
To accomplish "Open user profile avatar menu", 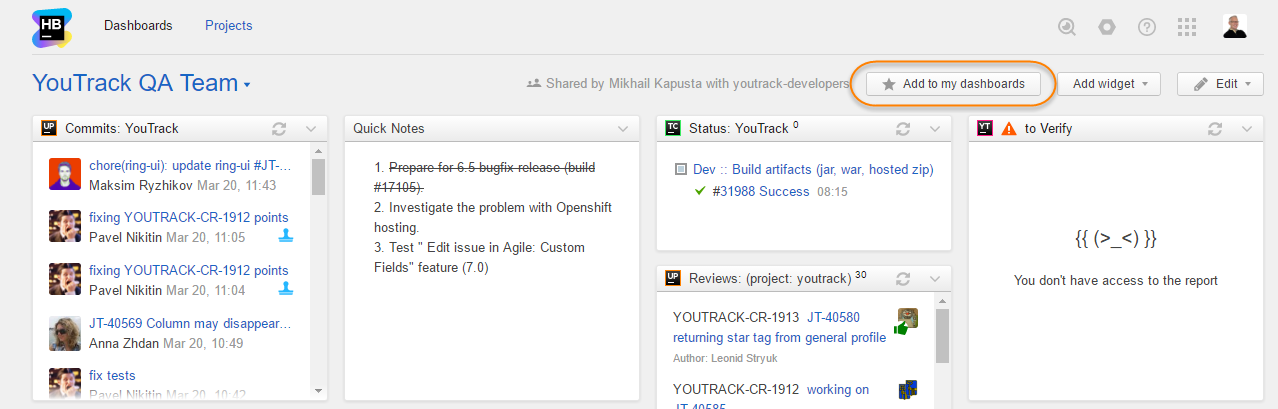I will pyautogui.click(x=1234, y=27).
